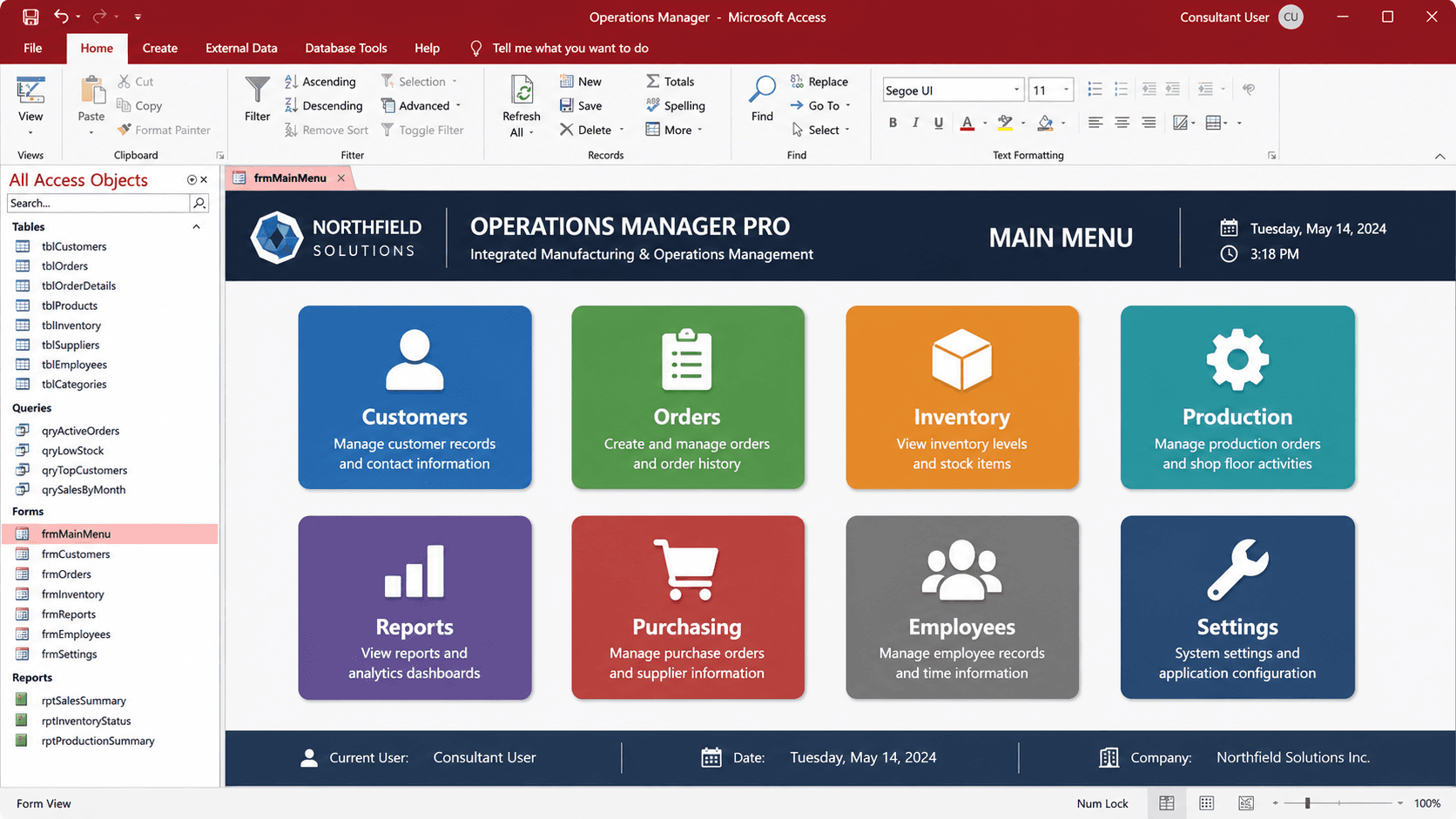Sort records Descending
The image size is (1456, 819).
(x=324, y=105)
